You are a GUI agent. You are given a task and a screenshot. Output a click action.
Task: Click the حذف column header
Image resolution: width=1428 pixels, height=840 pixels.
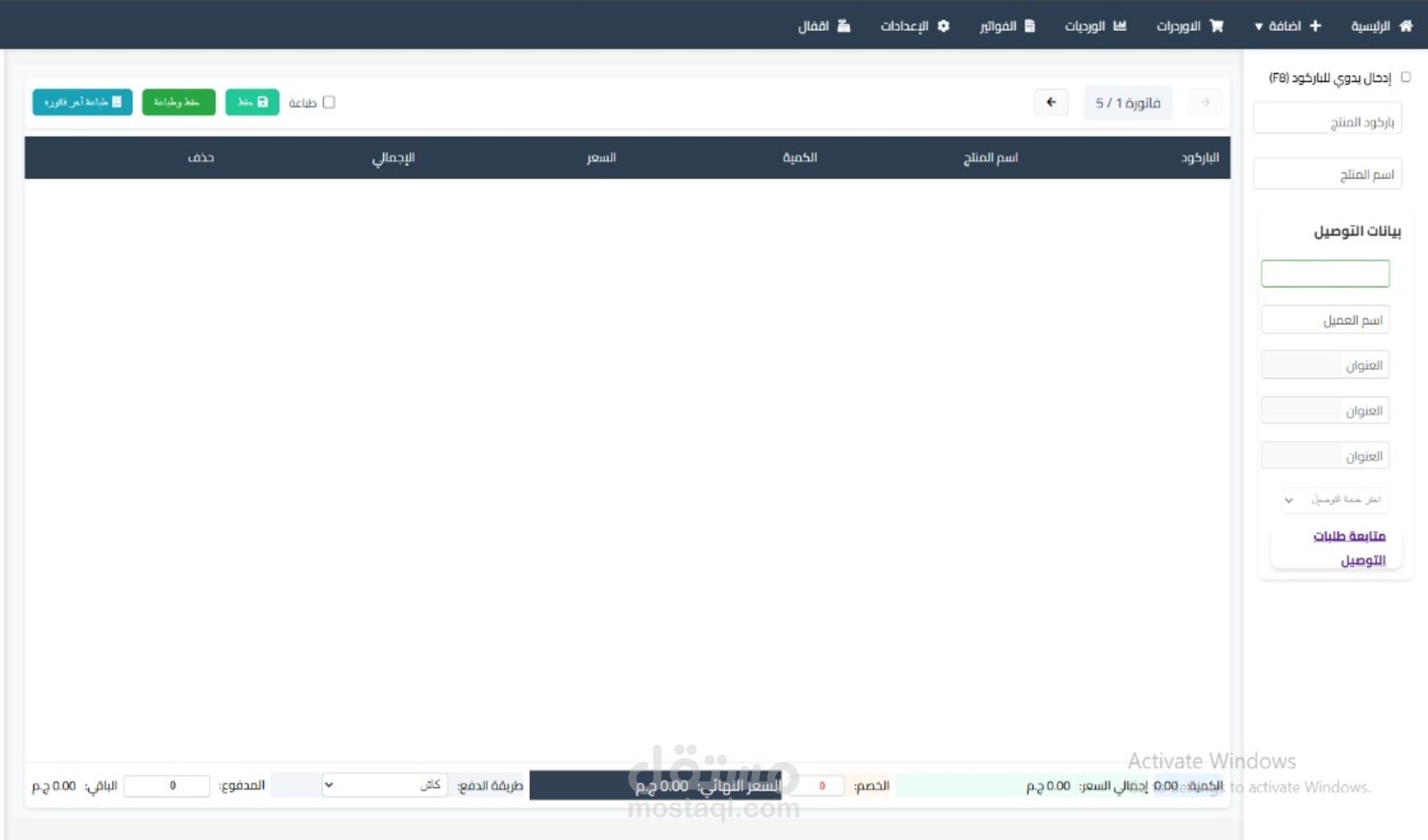(201, 157)
